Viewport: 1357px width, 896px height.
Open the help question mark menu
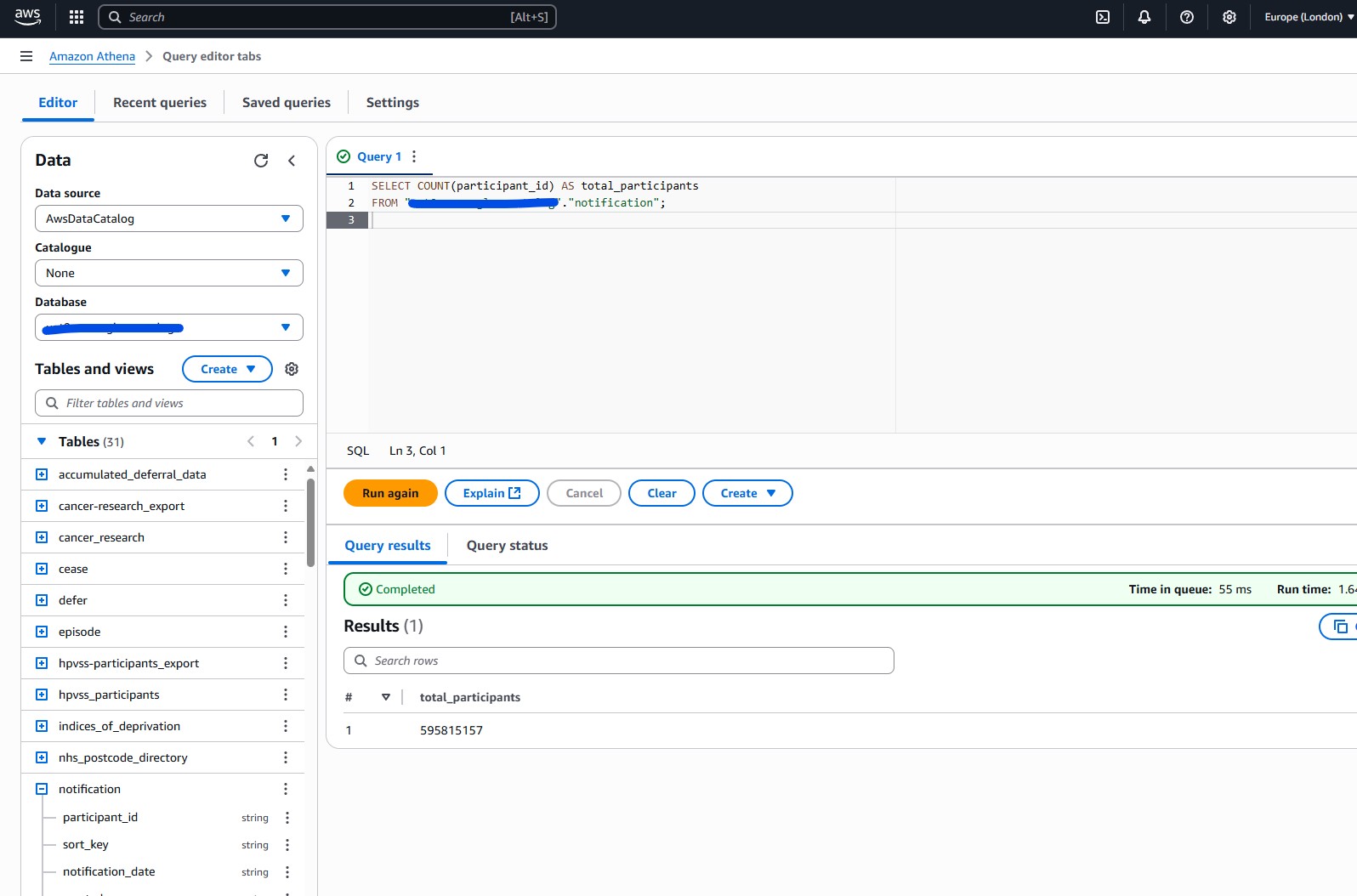pyautogui.click(x=1187, y=17)
